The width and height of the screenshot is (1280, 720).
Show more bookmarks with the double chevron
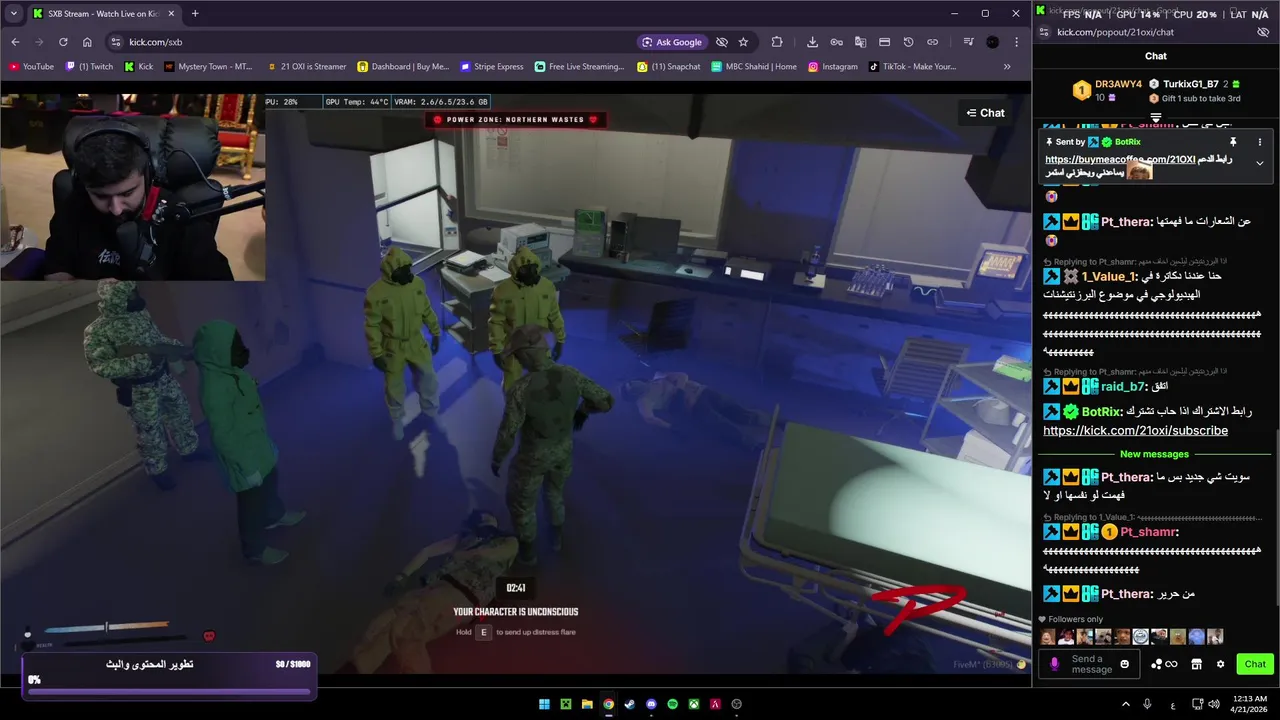point(1007,67)
